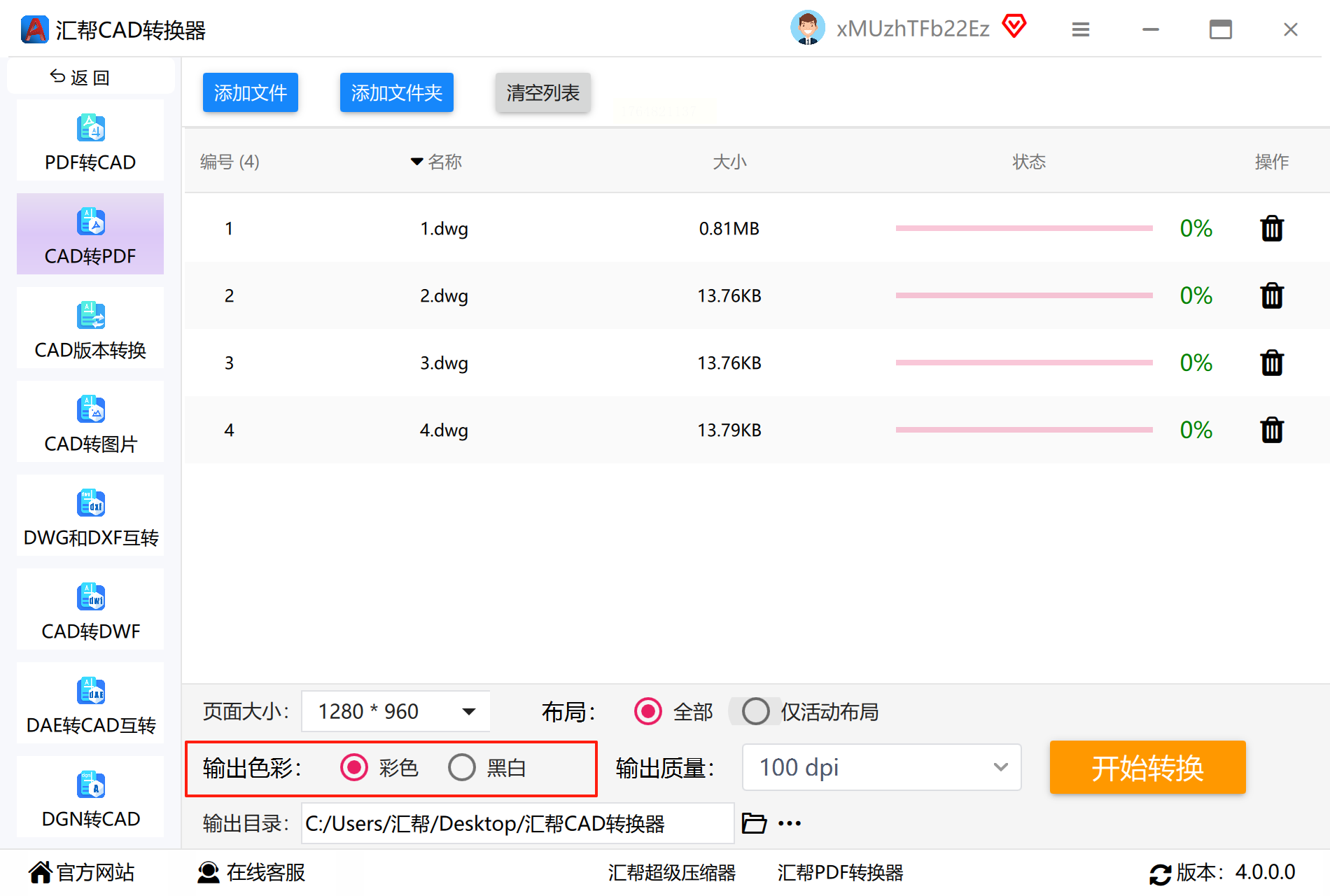Click the 添加文件 button
This screenshot has height=896, width=1330.
click(251, 92)
